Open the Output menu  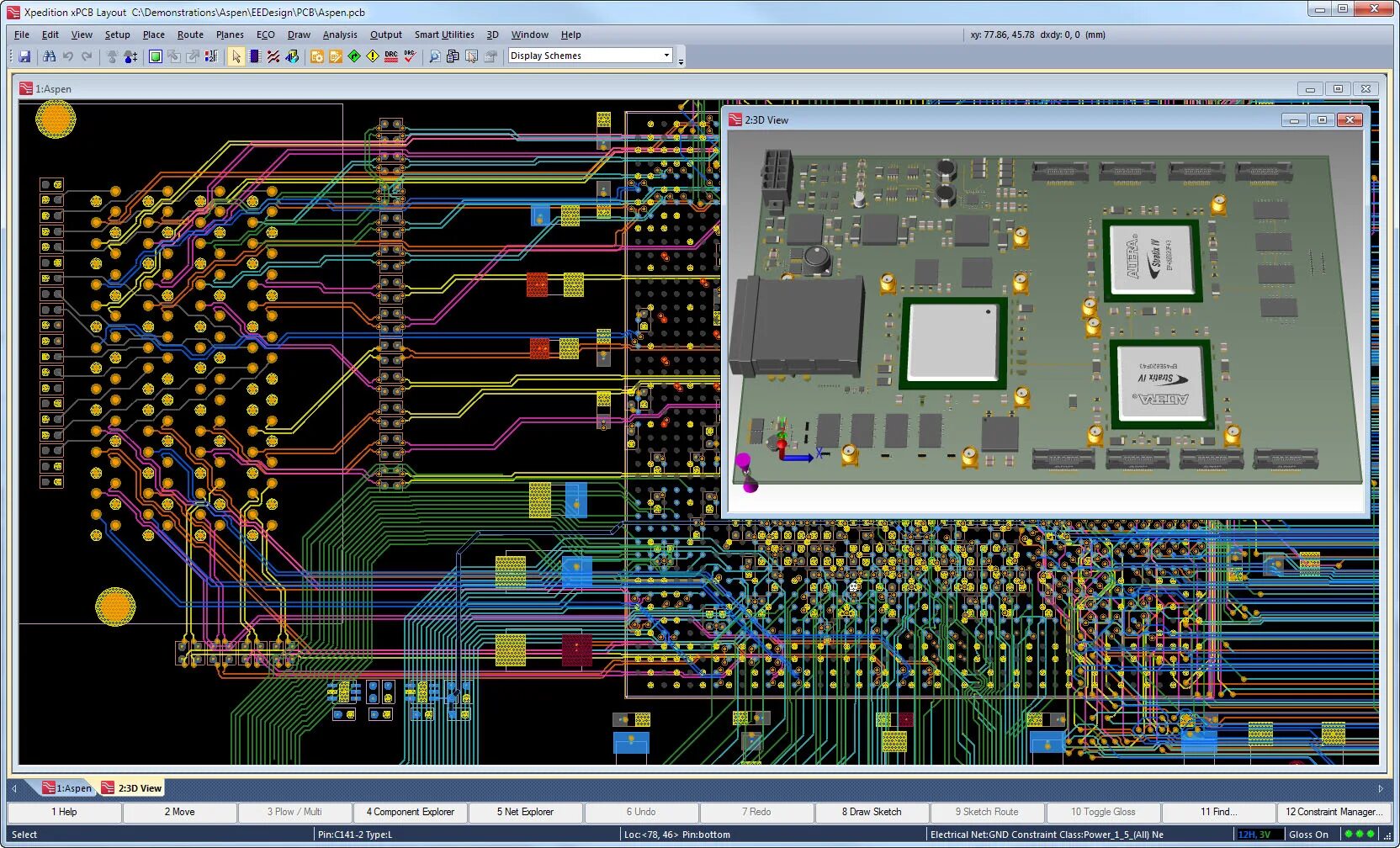coord(386,34)
